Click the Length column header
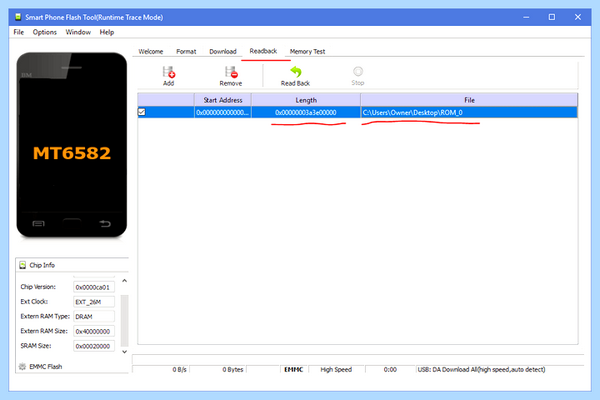Screen dimensions: 600x400 tap(306, 100)
